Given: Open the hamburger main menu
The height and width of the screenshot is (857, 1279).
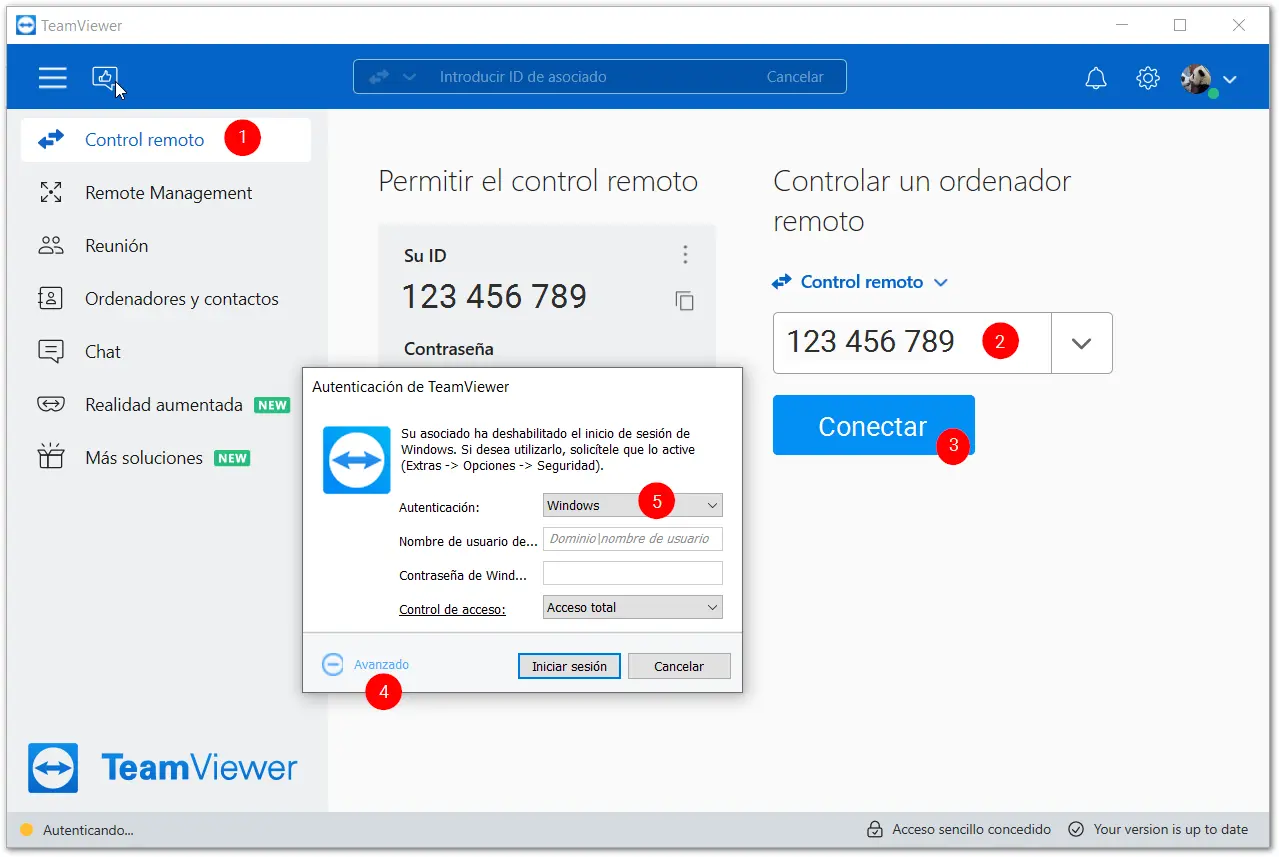Looking at the screenshot, I should point(53,77).
